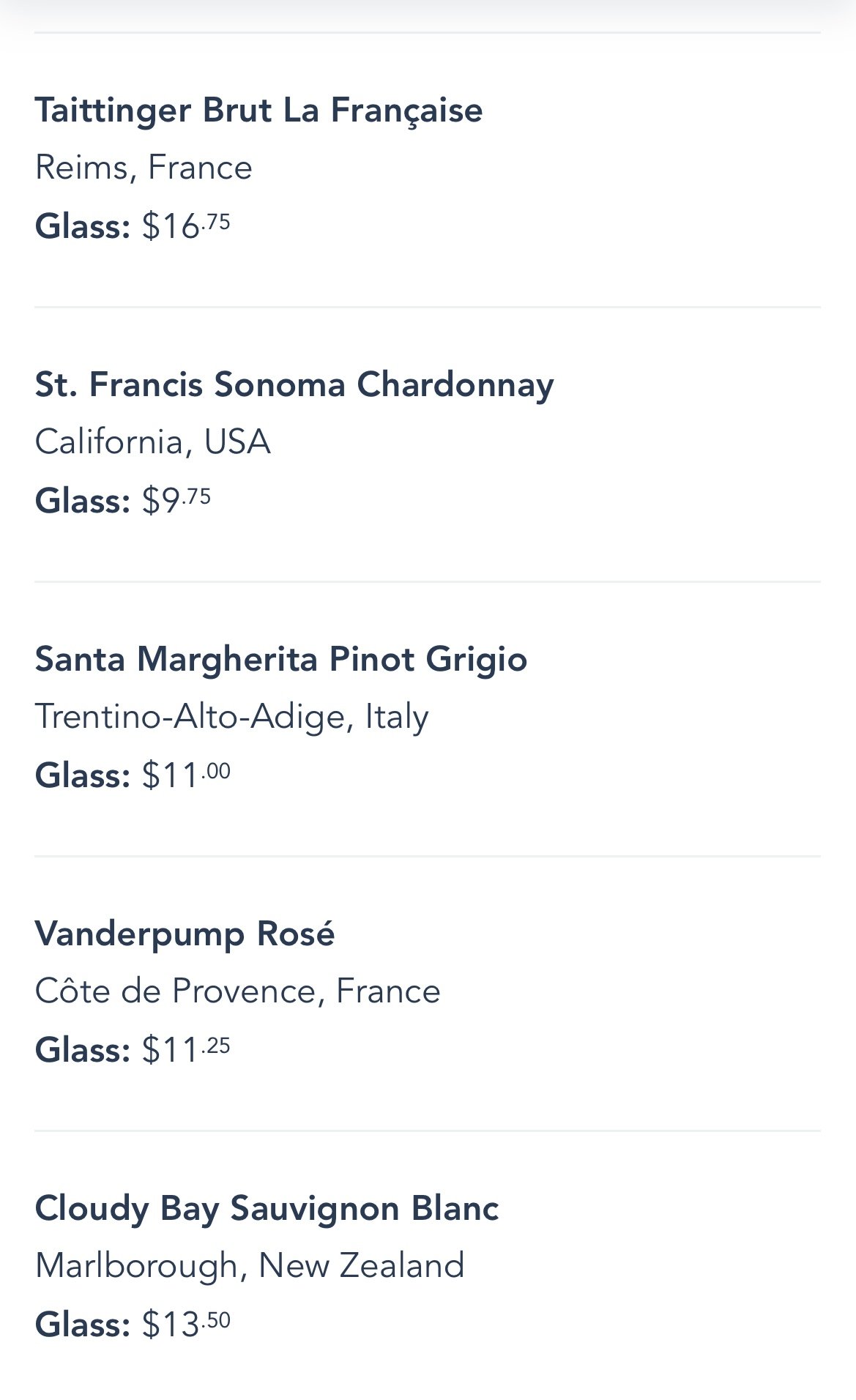Open the Taittinger Brut La Française item
856x1400 pixels.
click(x=258, y=111)
